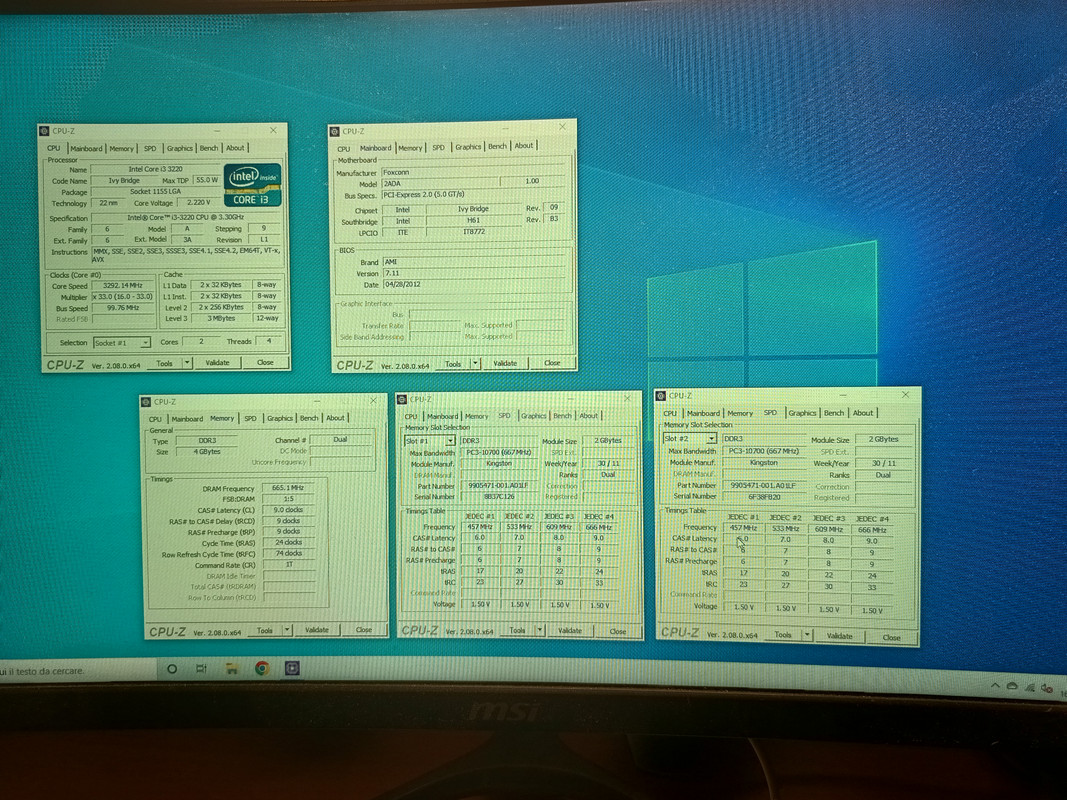This screenshot has width=1067, height=800.
Task: Switch to CPU tab in Slot #2 SPD window
Action: (x=670, y=413)
